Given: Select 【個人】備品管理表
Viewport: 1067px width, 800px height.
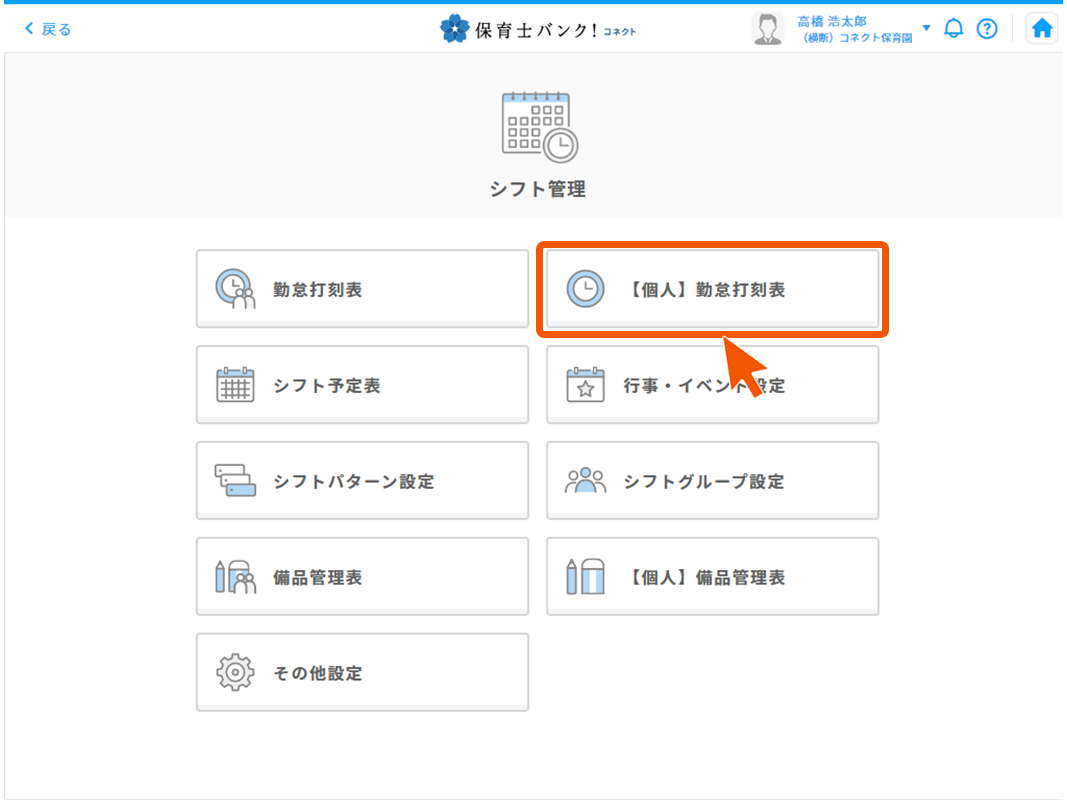Looking at the screenshot, I should pos(712,577).
